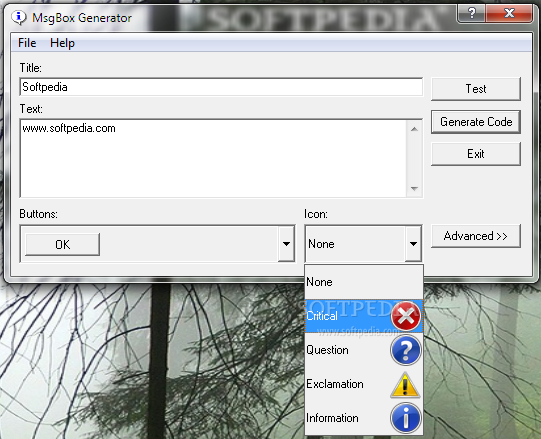Open the Buttons dropdown arrow
The height and width of the screenshot is (439, 541).
(286, 244)
